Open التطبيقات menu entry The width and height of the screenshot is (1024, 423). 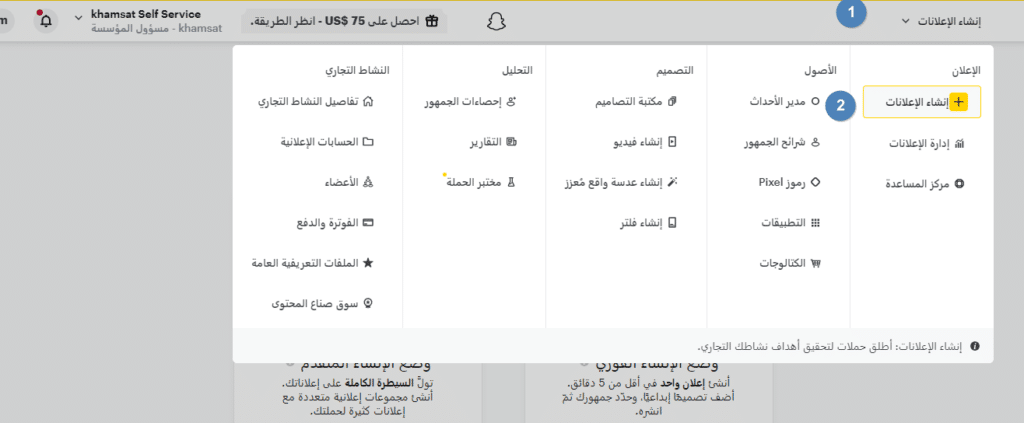[791, 223]
